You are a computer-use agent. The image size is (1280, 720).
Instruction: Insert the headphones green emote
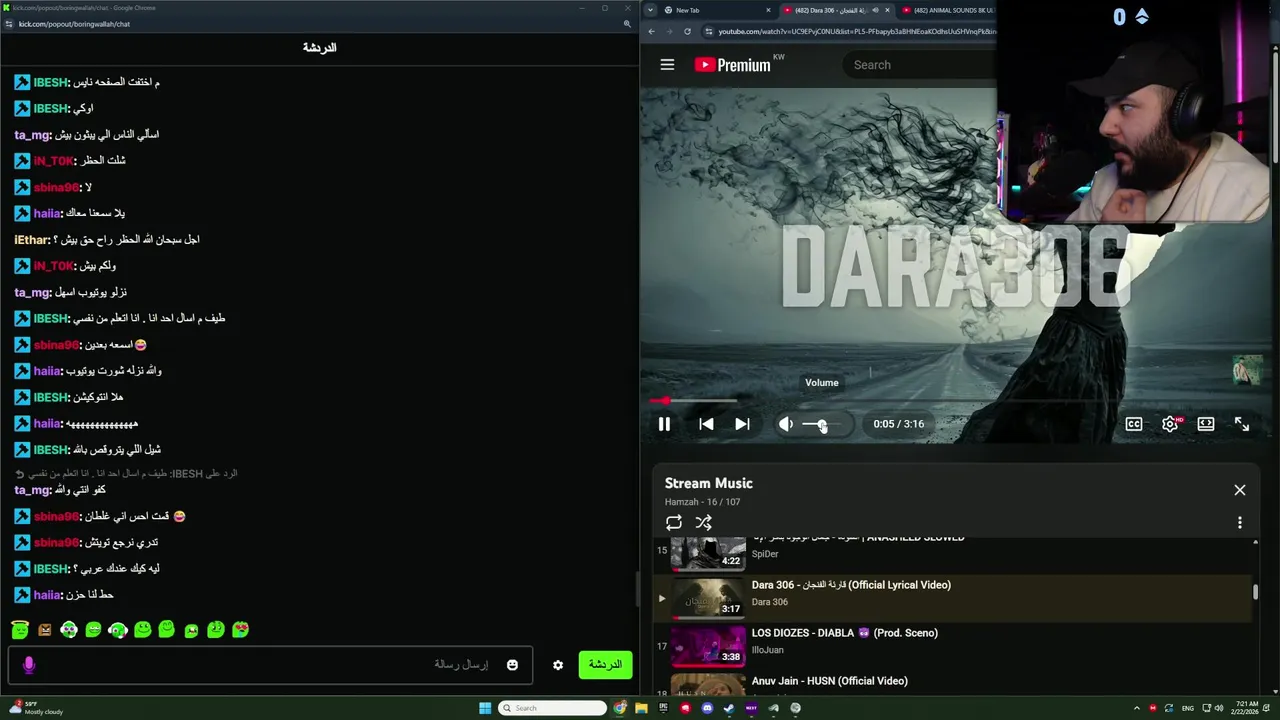[118, 629]
